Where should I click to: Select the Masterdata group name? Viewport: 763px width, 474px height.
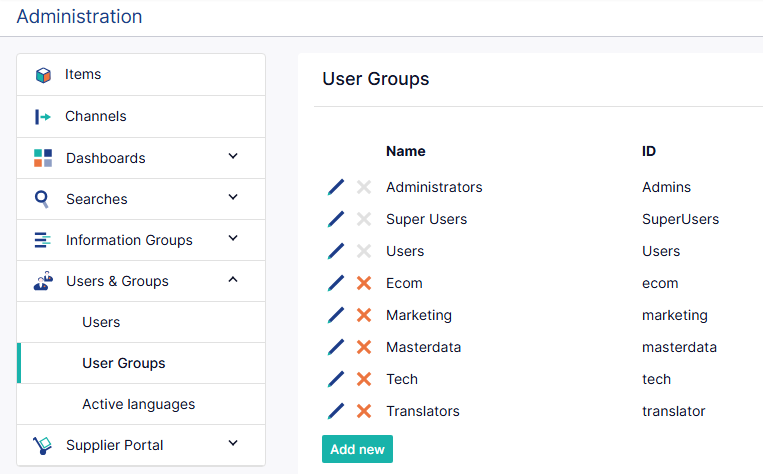(423, 347)
